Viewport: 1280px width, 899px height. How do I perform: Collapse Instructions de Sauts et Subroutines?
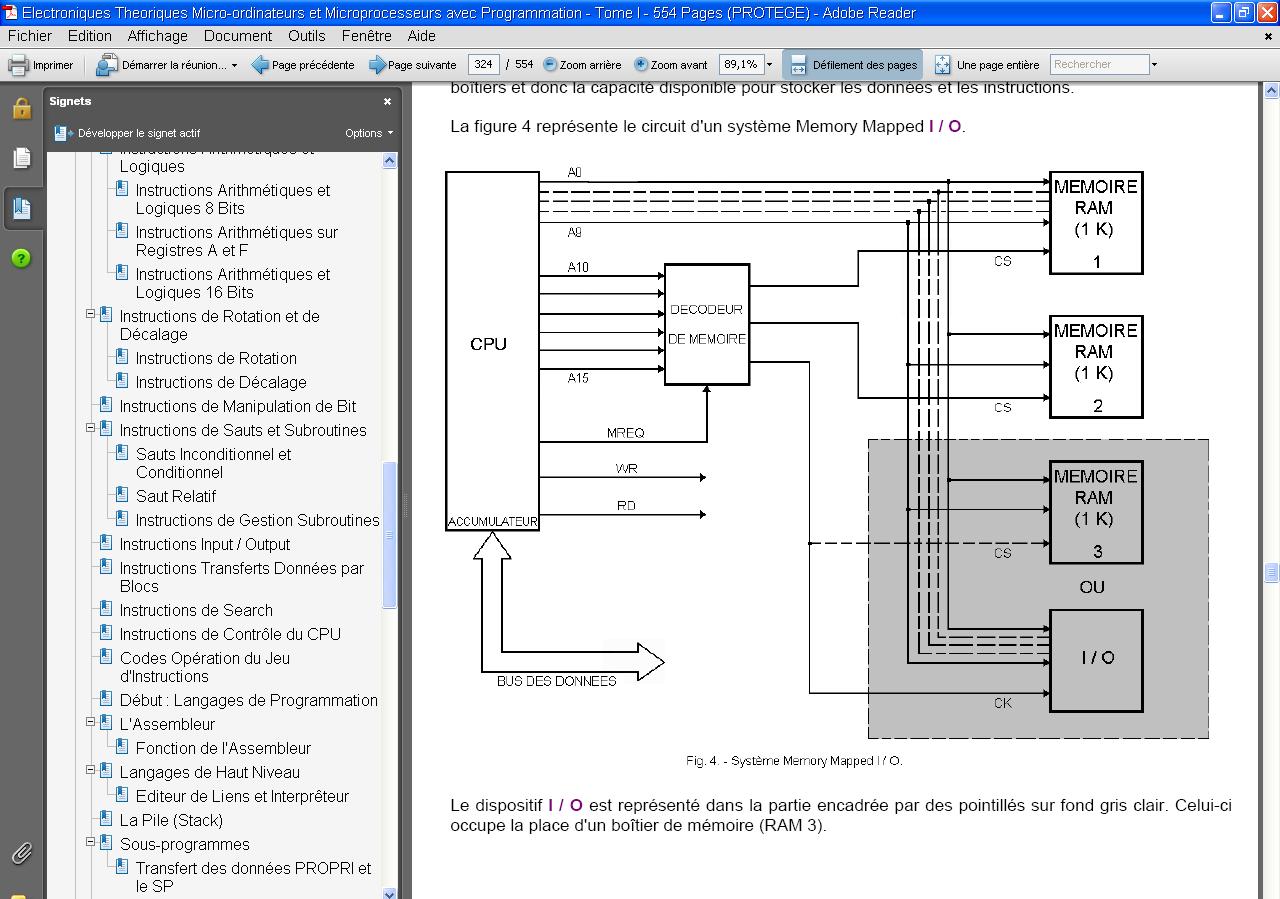tap(90, 428)
